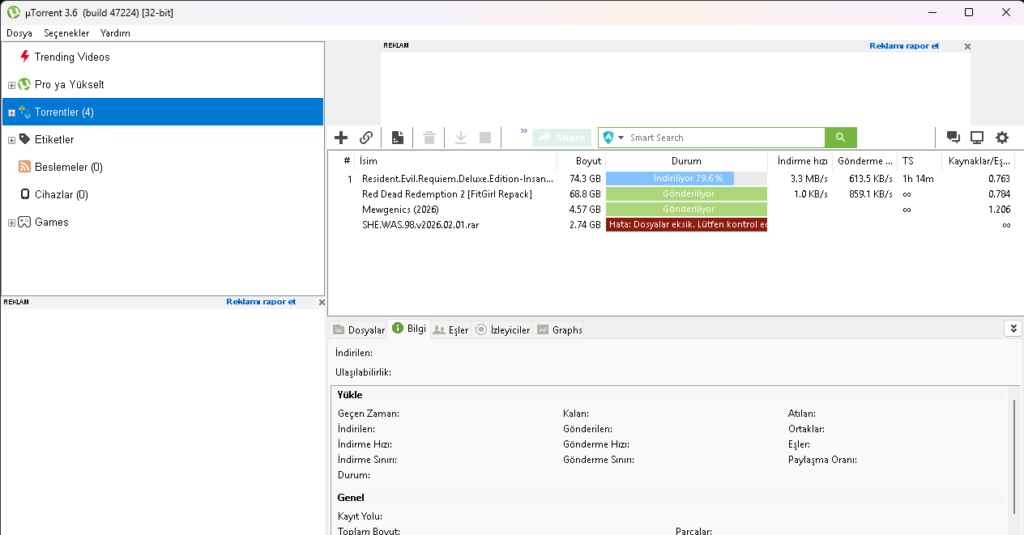This screenshot has width=1024, height=535.
Task: Expand the Pro ya Yükselt node
Action: point(11,85)
